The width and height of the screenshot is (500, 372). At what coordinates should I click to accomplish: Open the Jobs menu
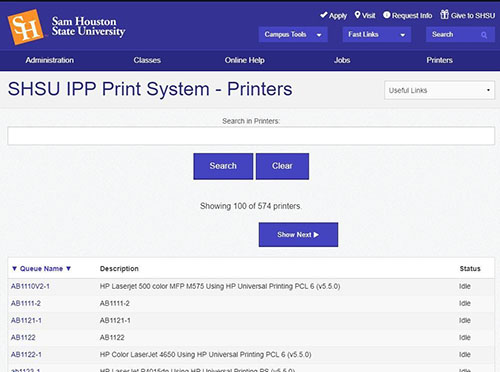point(342,60)
